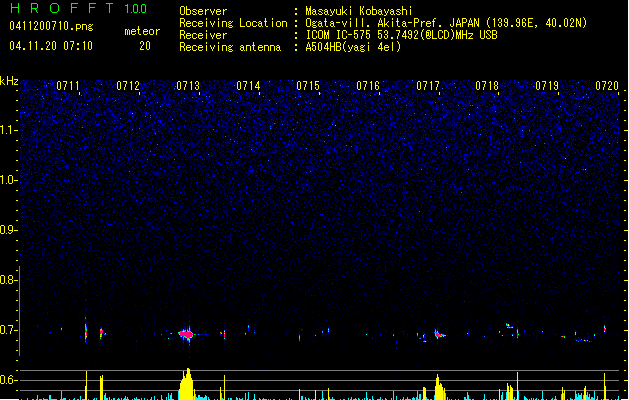This screenshot has height=400, width=629.
Task: Click the 1.1 kHz axis label
Action: click(x=7, y=130)
